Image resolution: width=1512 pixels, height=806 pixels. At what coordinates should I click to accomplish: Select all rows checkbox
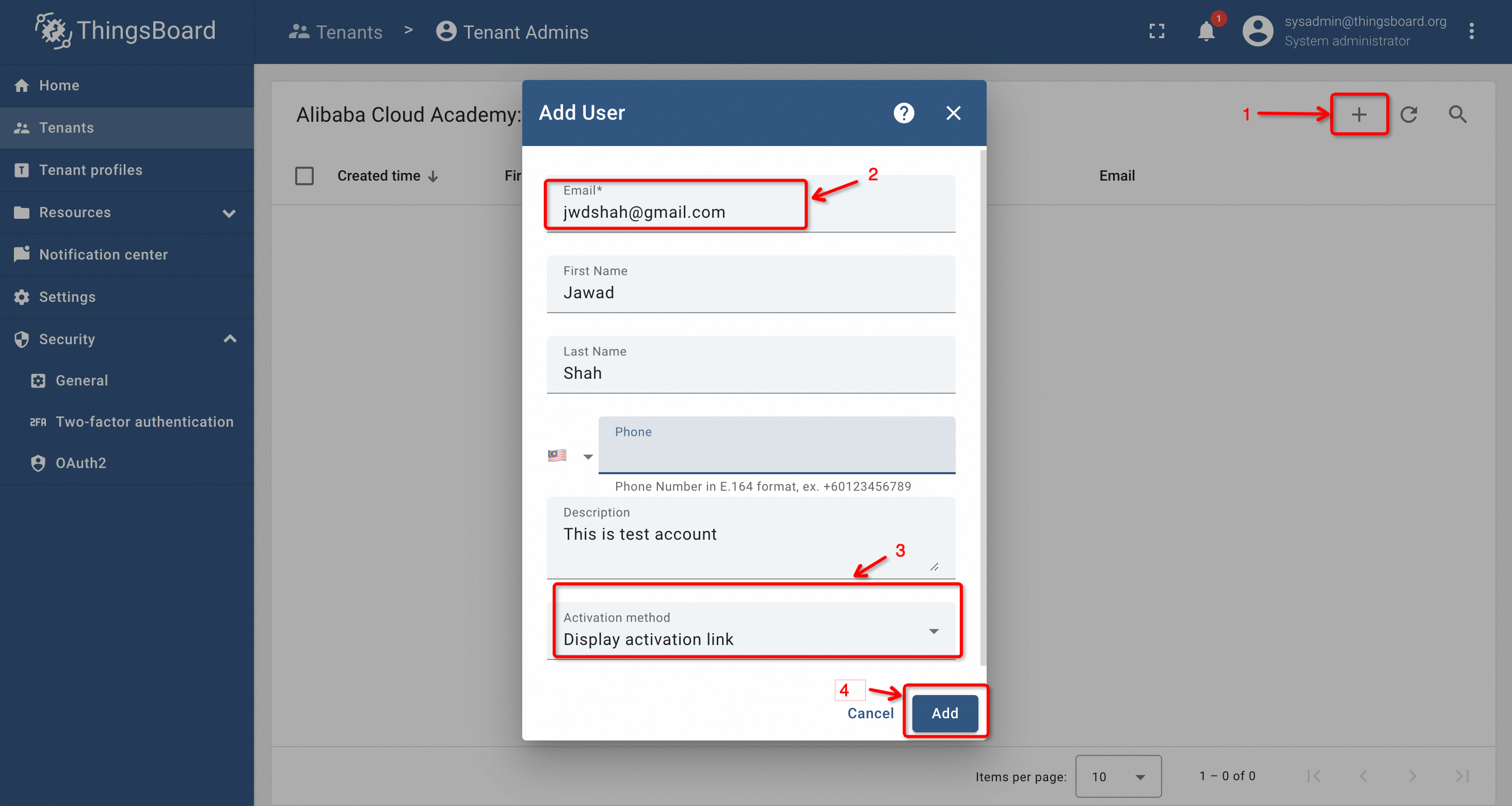click(304, 175)
